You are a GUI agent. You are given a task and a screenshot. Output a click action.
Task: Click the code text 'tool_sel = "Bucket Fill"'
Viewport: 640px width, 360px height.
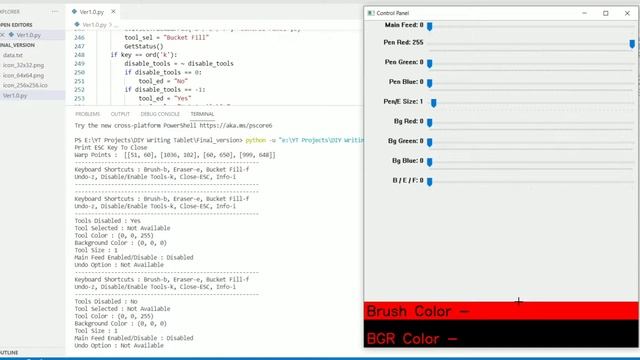coord(167,38)
